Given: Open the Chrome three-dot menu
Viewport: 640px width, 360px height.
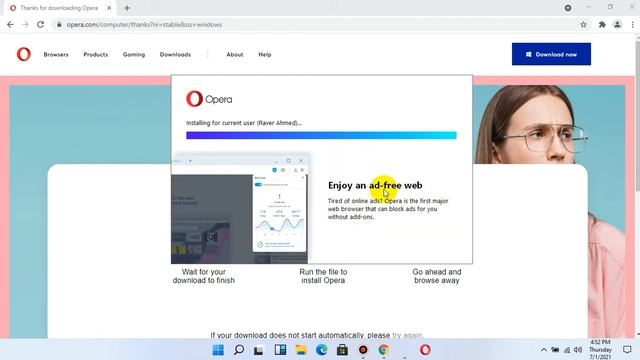Looking at the screenshot, I should 633,24.
